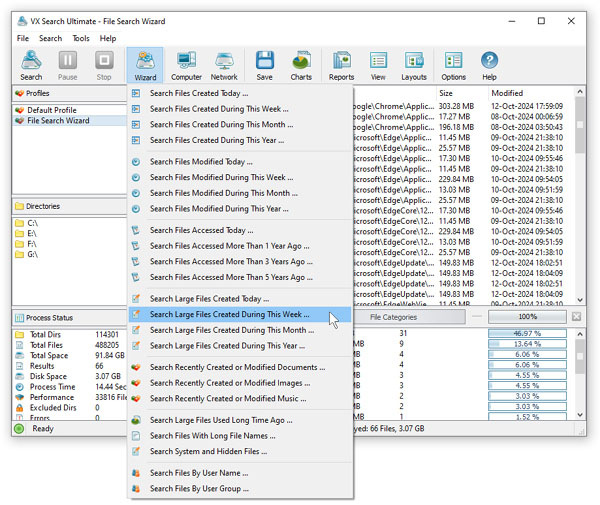The image size is (600, 505).
Task: Choose Search Large Files Used Long Time Ago
Action: [x=240, y=420]
